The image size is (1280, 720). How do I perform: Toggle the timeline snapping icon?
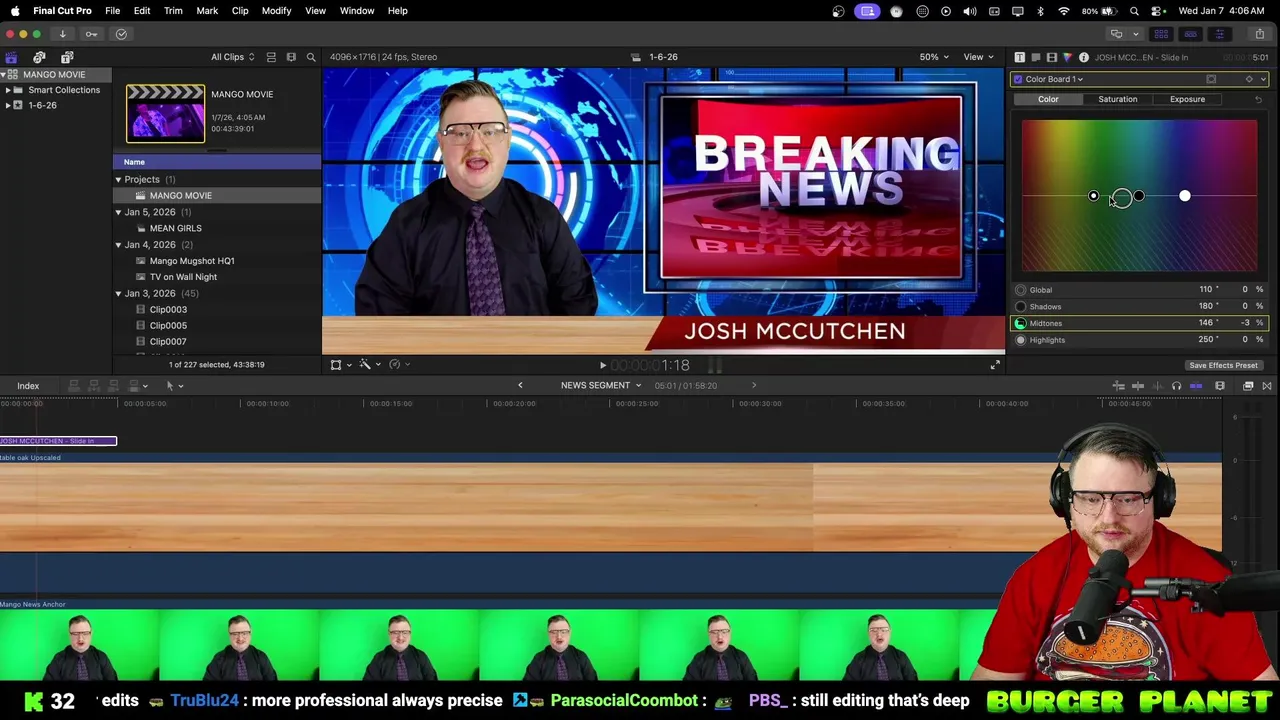1196,386
